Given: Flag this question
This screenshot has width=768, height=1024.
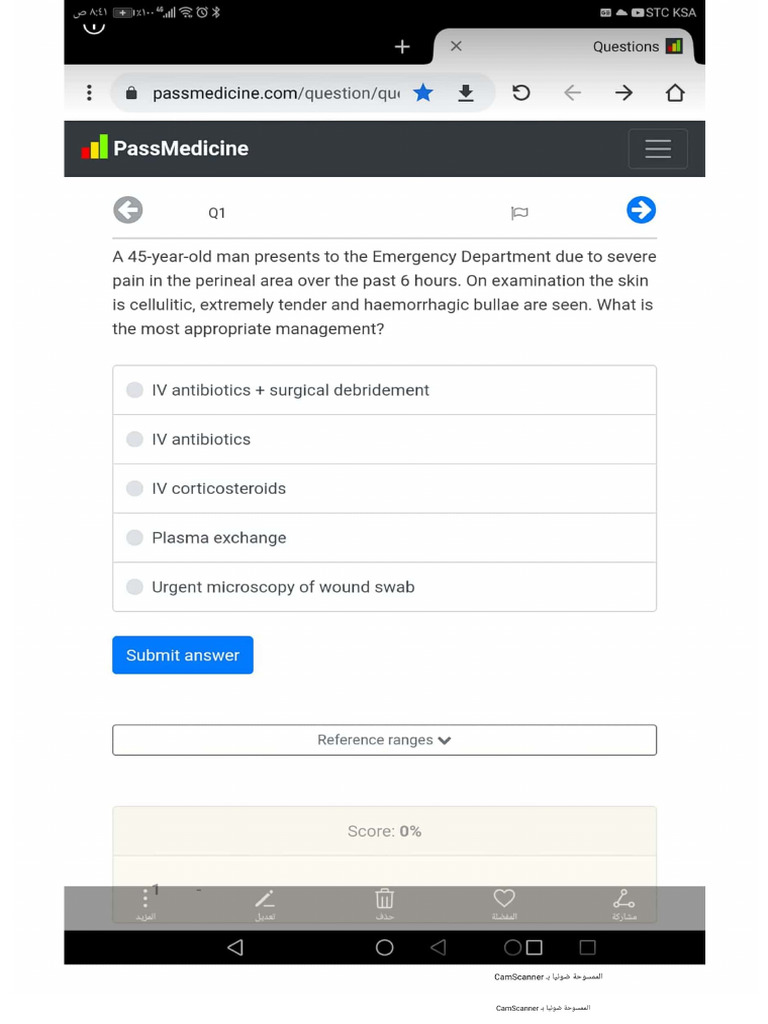Looking at the screenshot, I should point(519,212).
